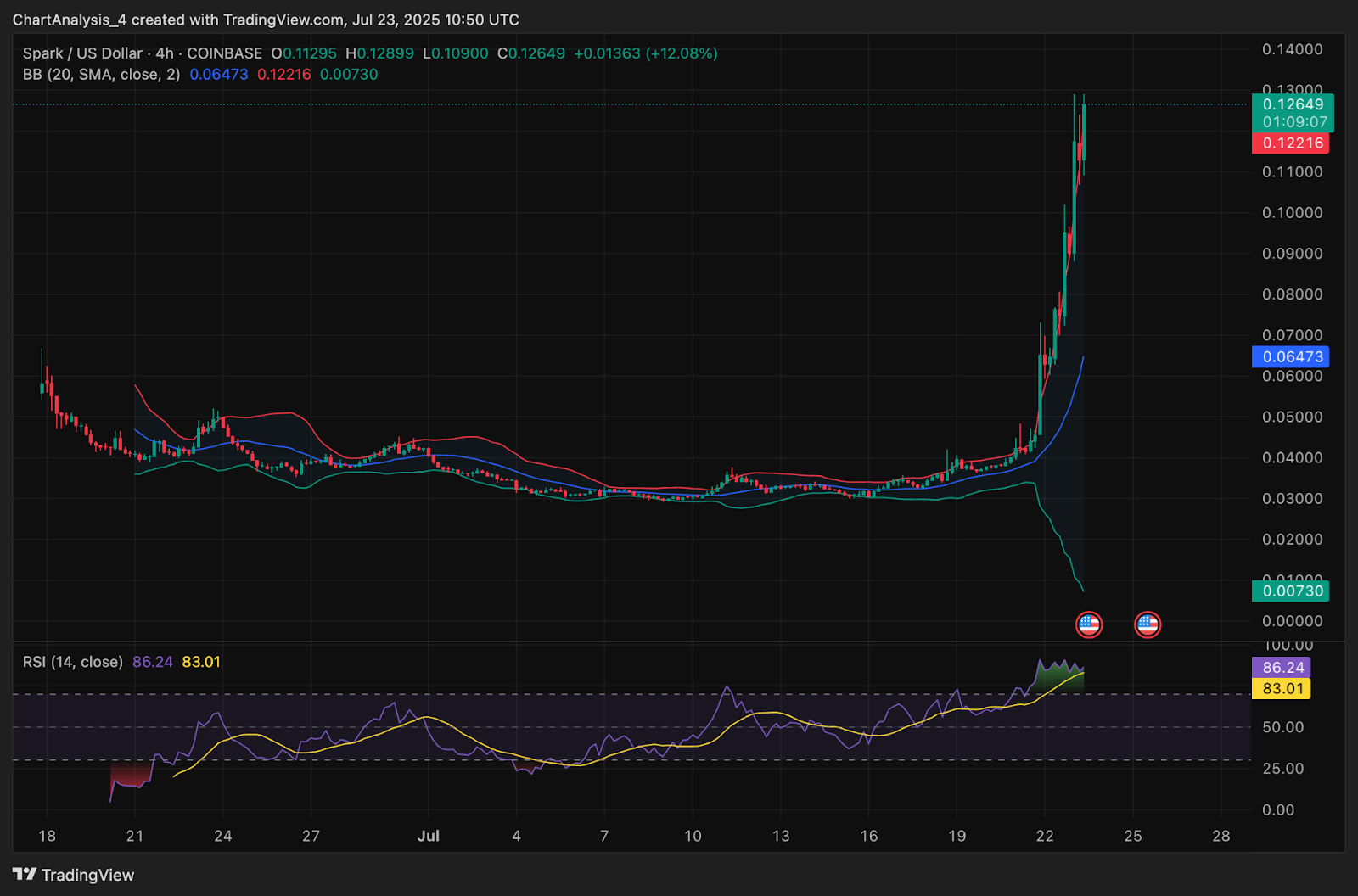Click the ChartAnalysis_4 header caption text
Viewport: 1358px width, 896px height.
click(265, 20)
